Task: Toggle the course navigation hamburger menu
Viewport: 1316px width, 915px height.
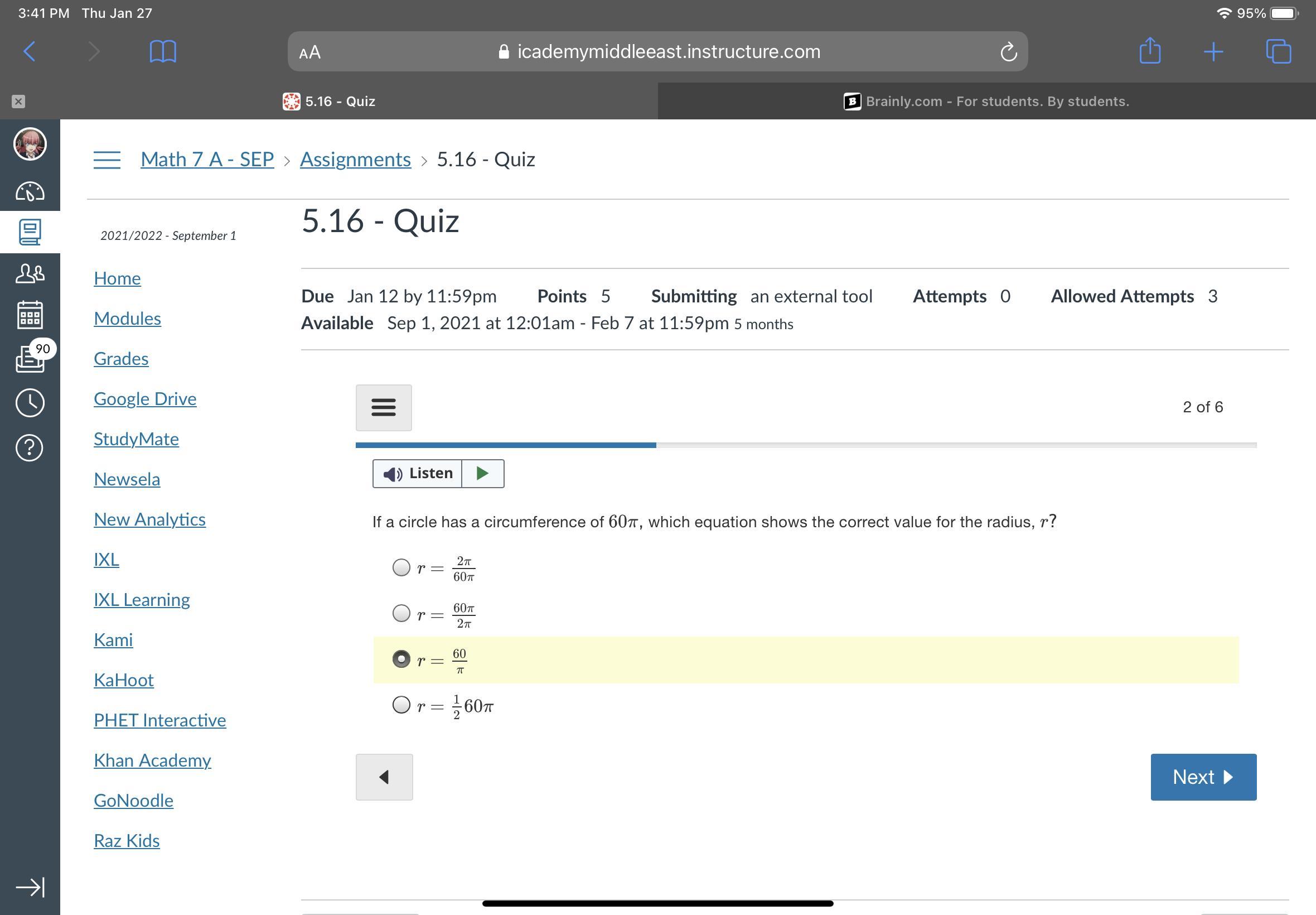Action: [x=107, y=160]
